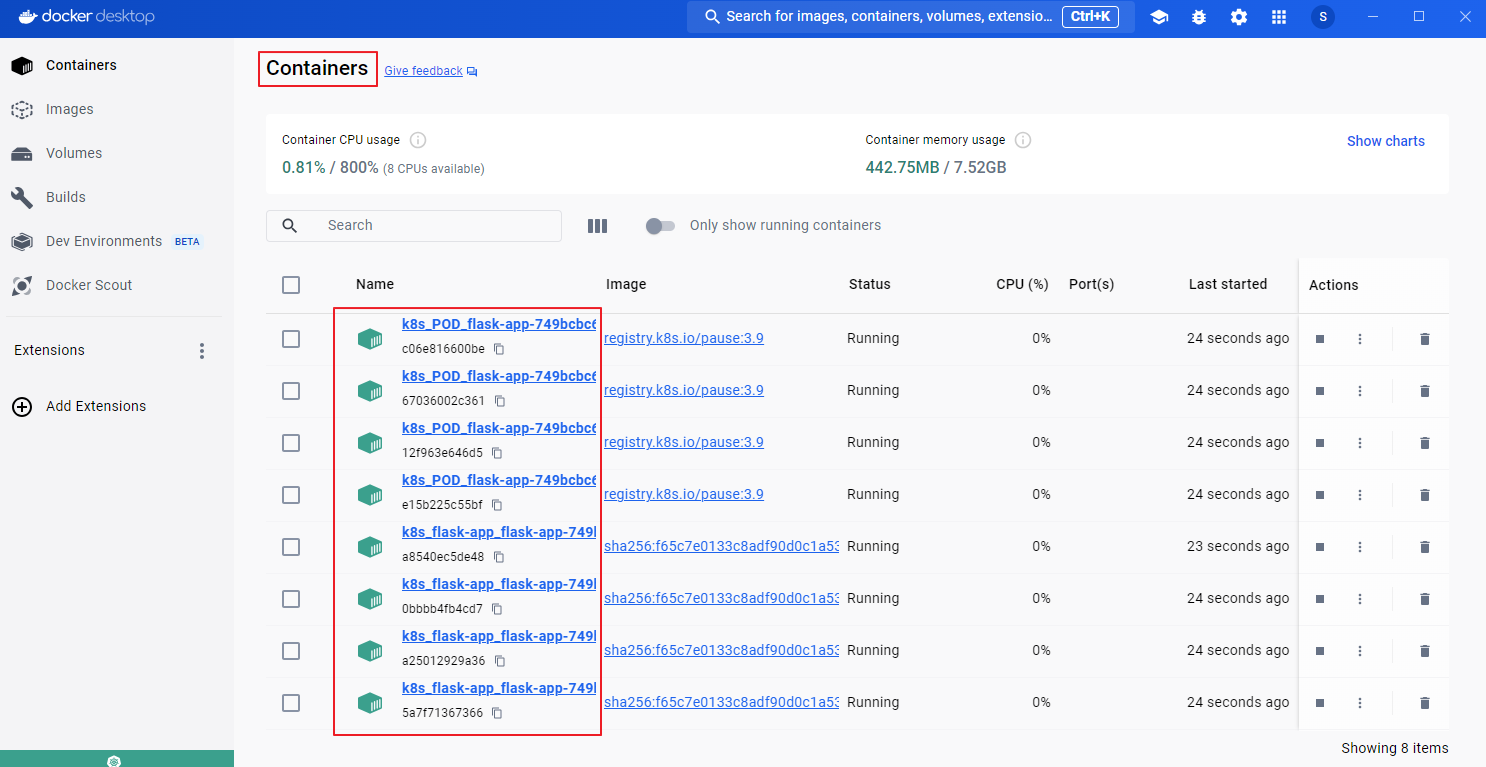This screenshot has height=767, width=1486.
Task: Click info icon beside Container CPU usage
Action: 419,140
